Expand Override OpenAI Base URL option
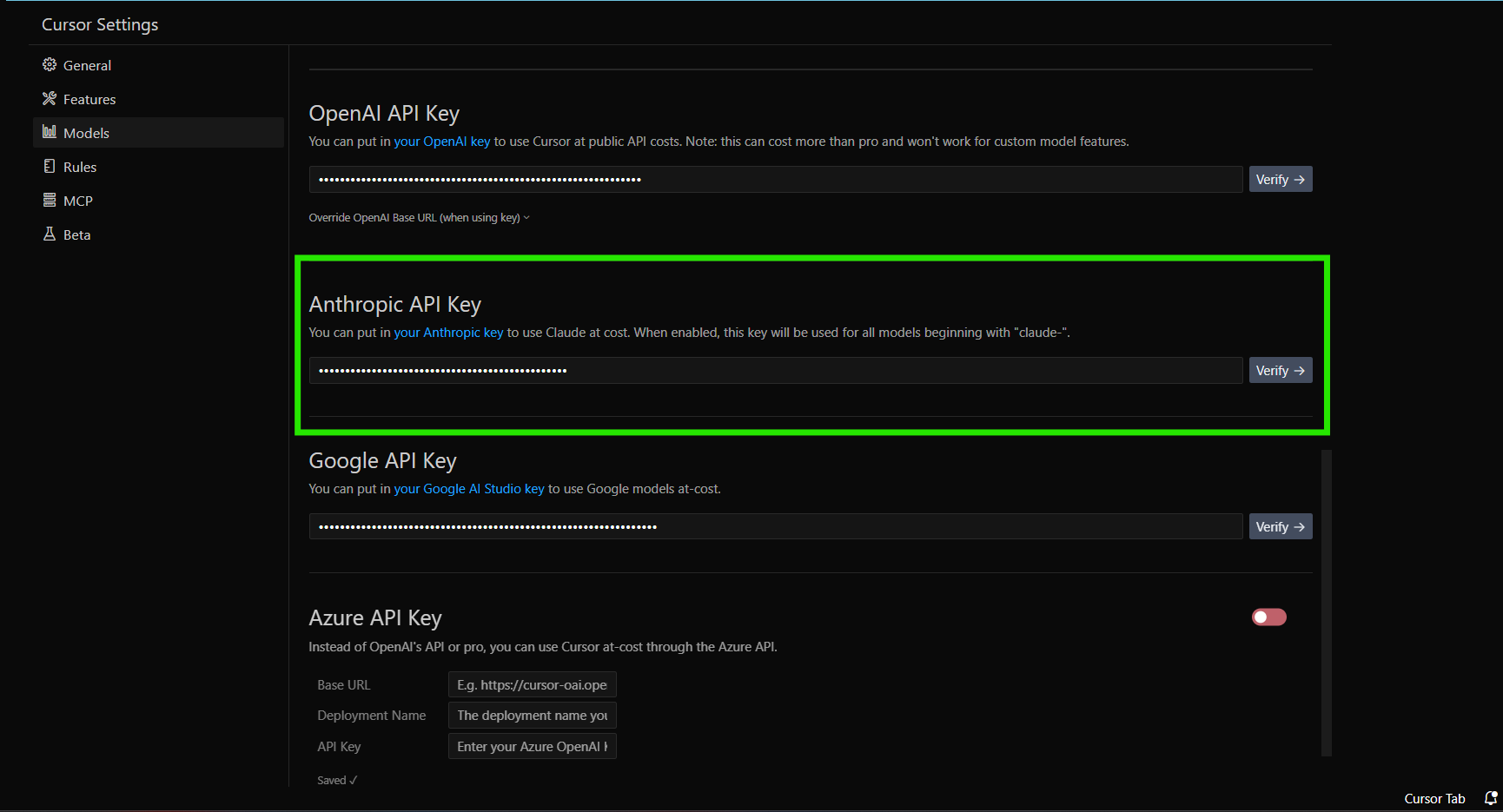Viewport: 1503px width, 812px height. point(419,218)
